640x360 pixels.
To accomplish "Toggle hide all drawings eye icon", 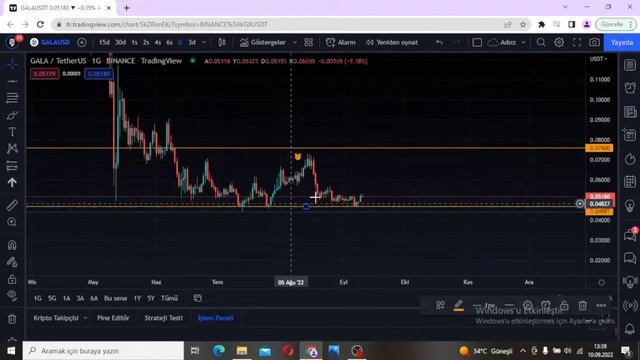I will click(x=12, y=296).
